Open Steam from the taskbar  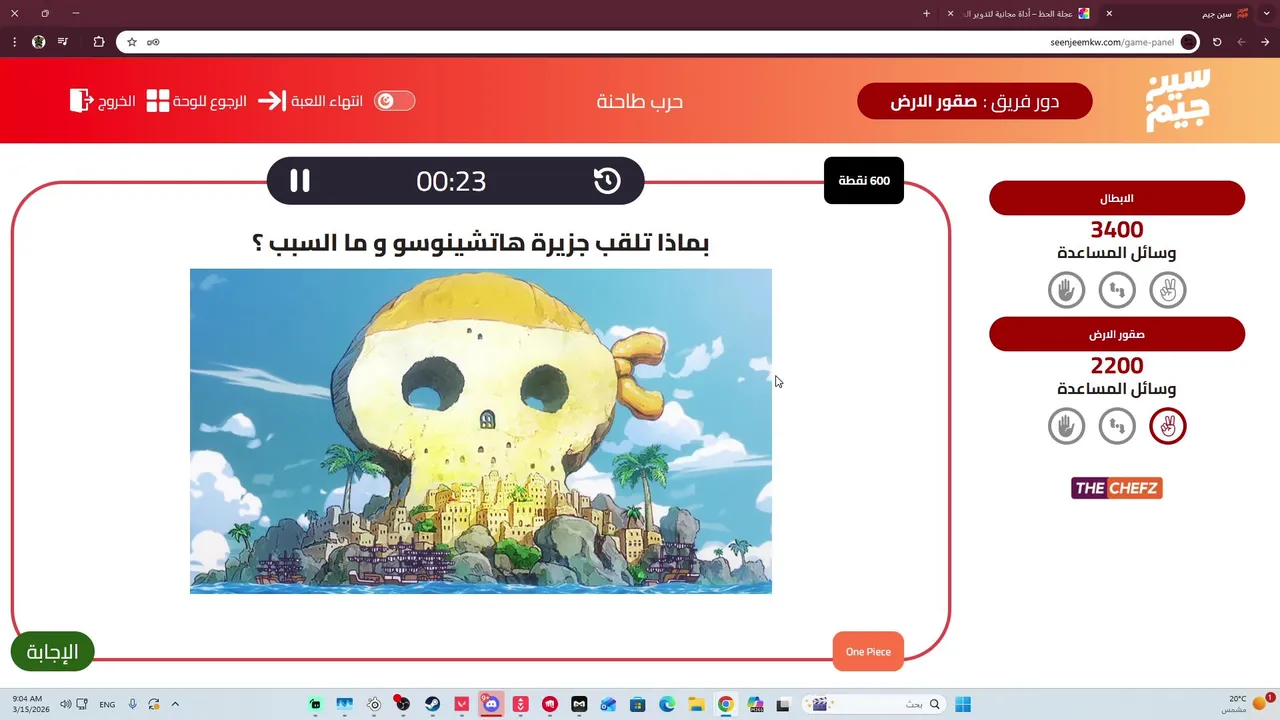(x=433, y=704)
